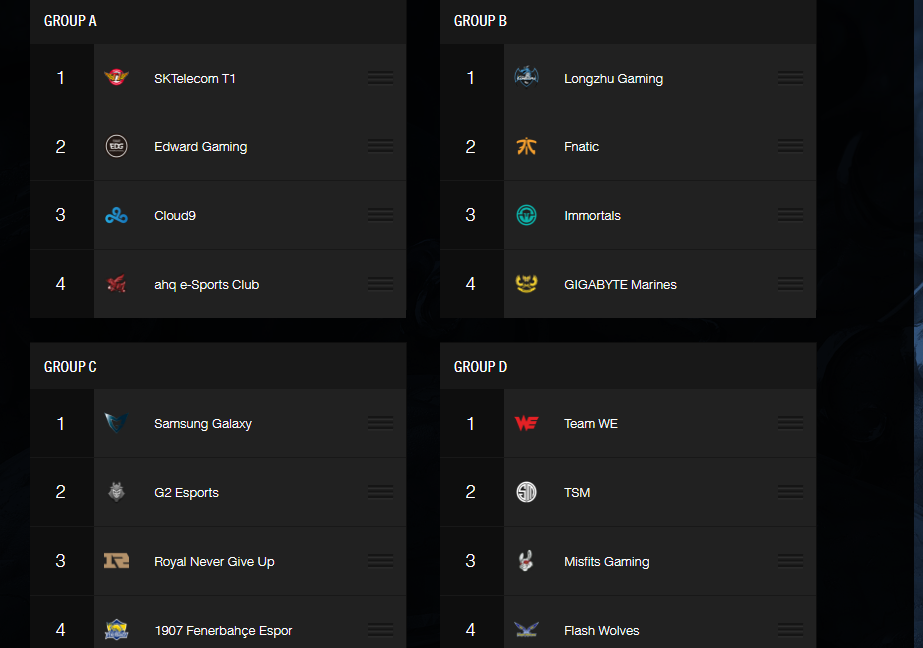Click the TSM team logo
Screen dimensions: 923x648
[x=527, y=493]
